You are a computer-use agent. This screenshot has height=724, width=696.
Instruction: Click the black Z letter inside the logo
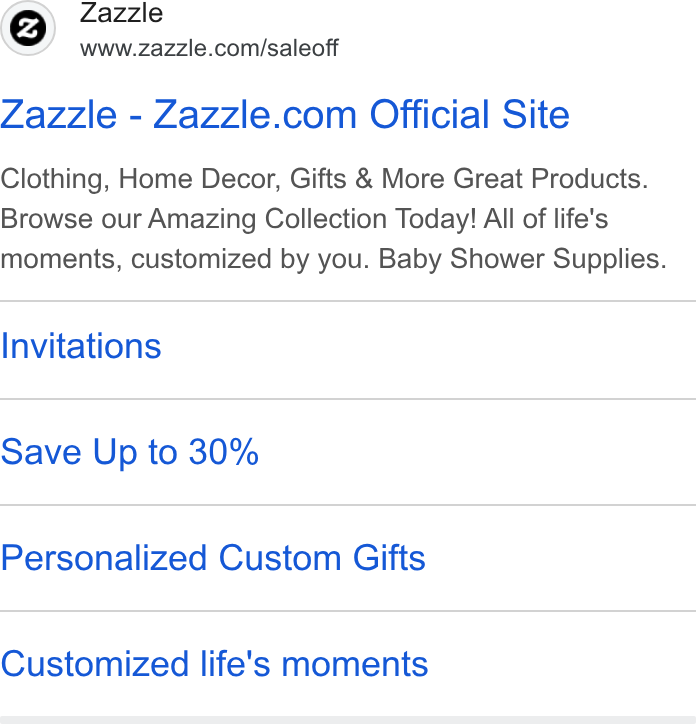coord(28,28)
